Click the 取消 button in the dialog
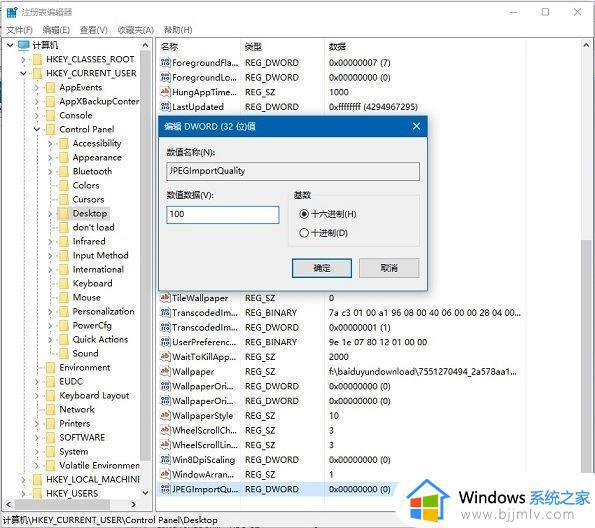This screenshot has width=595, height=528. tap(389, 268)
